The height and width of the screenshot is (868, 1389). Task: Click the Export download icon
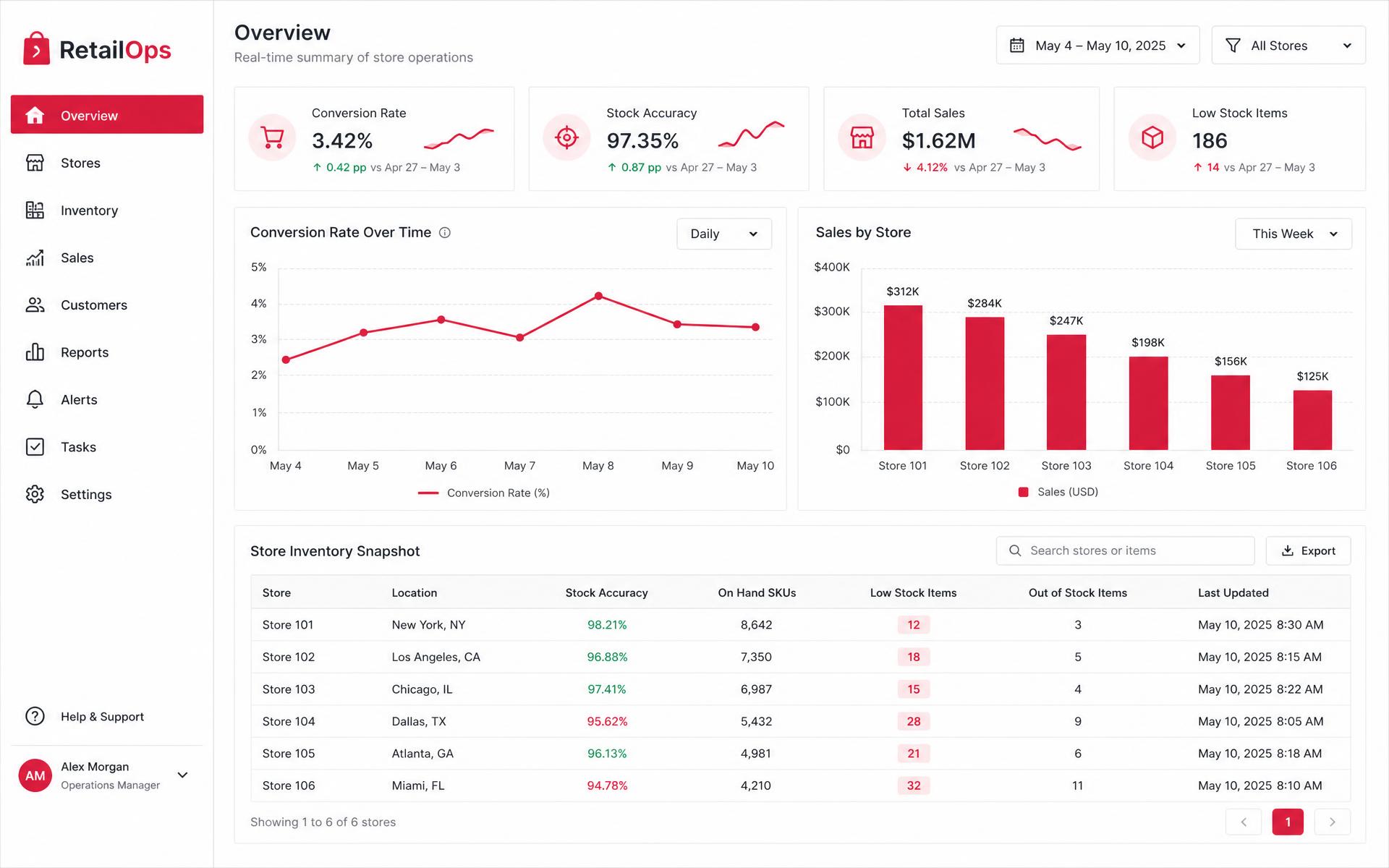(1288, 550)
